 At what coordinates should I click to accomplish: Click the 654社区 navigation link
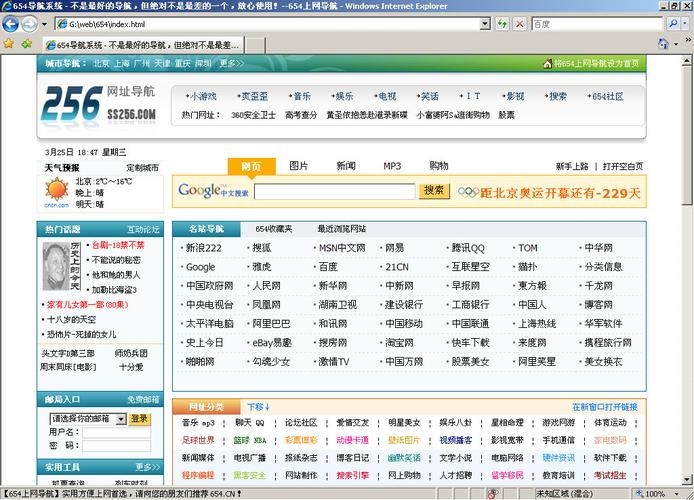(x=607, y=96)
